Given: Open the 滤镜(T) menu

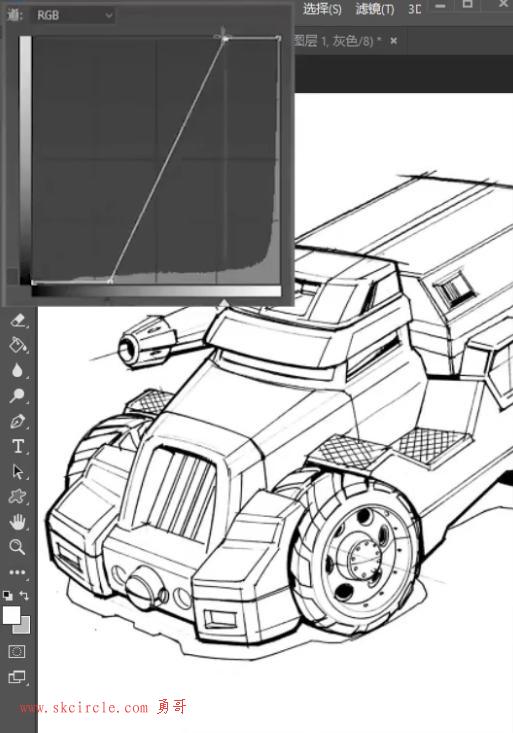Looking at the screenshot, I should pyautogui.click(x=375, y=9).
